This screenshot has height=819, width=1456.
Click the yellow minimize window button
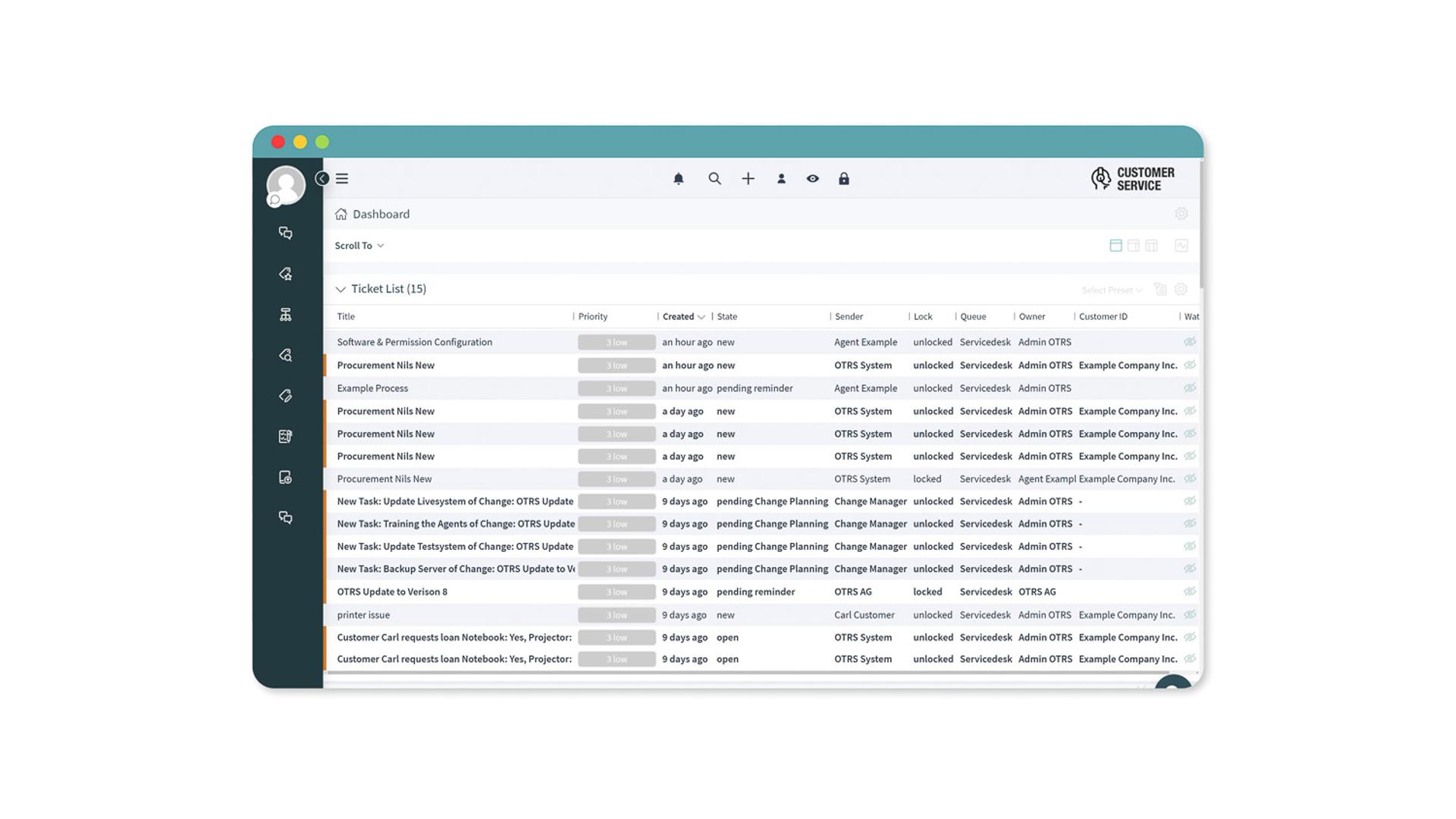(300, 142)
